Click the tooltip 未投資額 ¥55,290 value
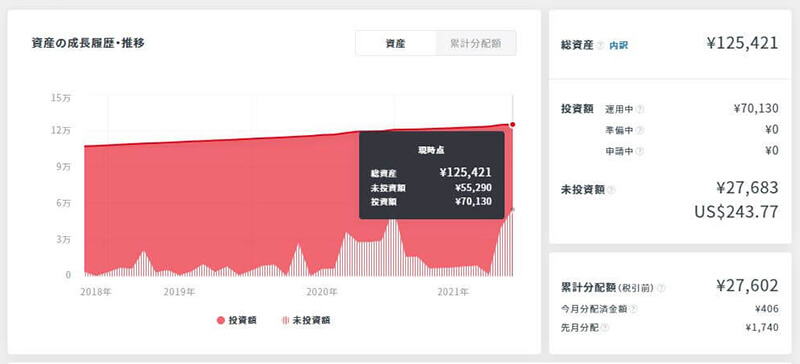The image size is (800, 364). (x=473, y=188)
